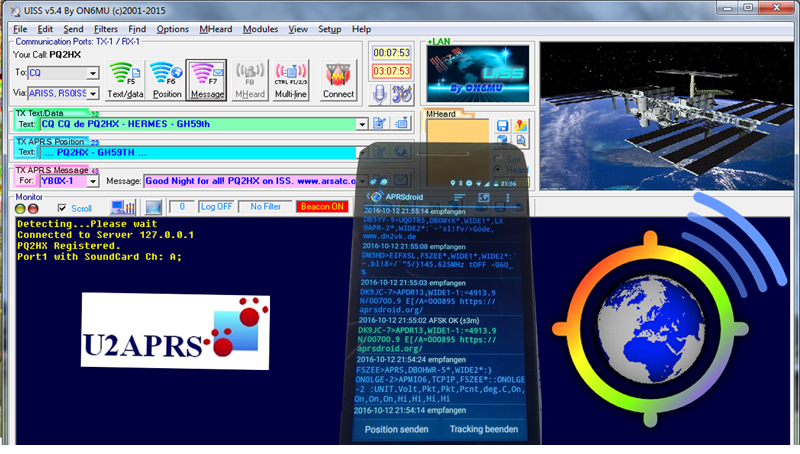Expand the For YB0X-1 dropdown

pos(92,181)
